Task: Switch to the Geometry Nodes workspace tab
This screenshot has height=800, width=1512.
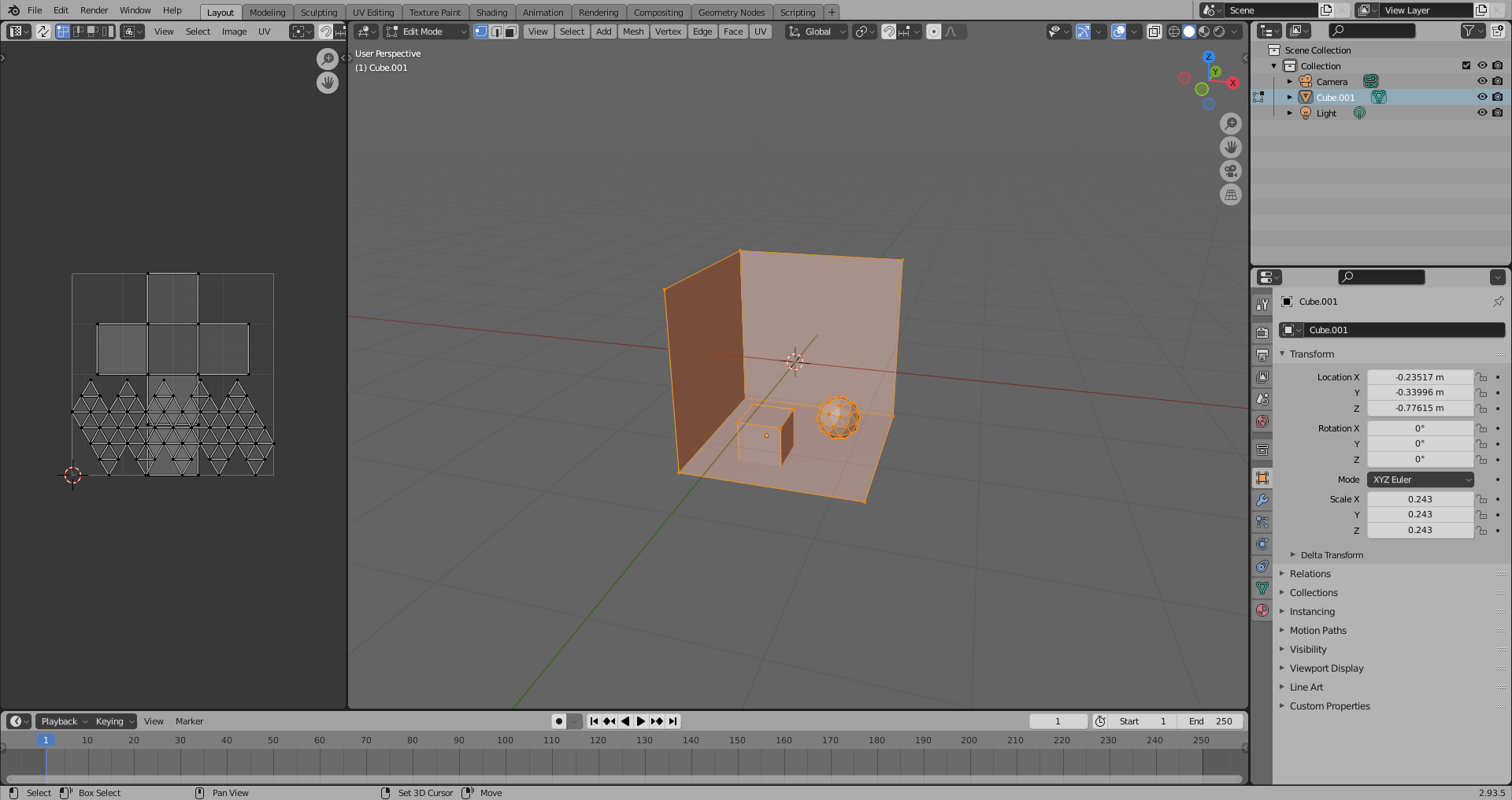Action: pos(732,13)
